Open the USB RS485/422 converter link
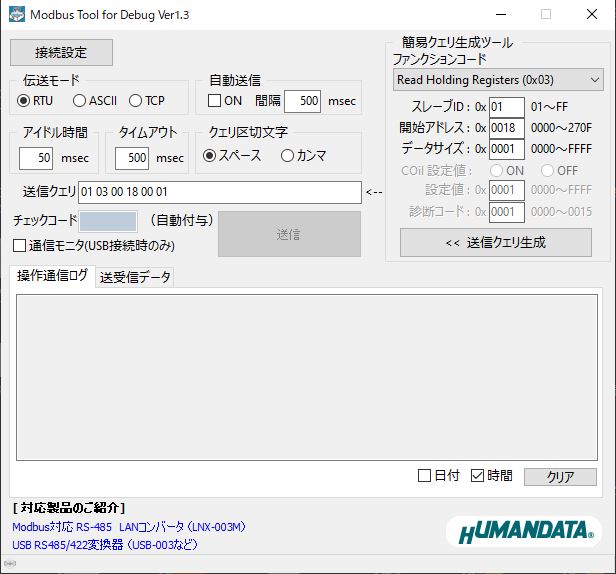616x574 pixels. 104,544
